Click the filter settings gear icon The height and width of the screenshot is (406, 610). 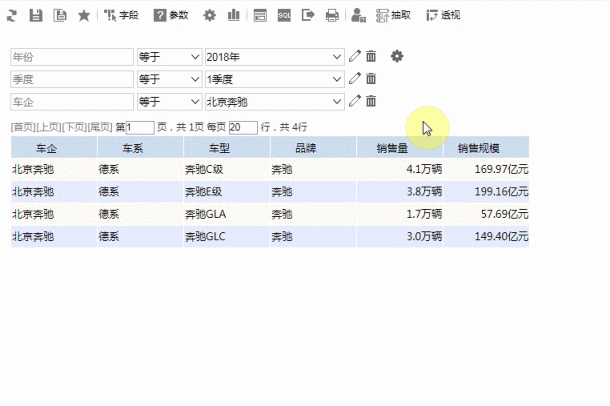[397, 56]
